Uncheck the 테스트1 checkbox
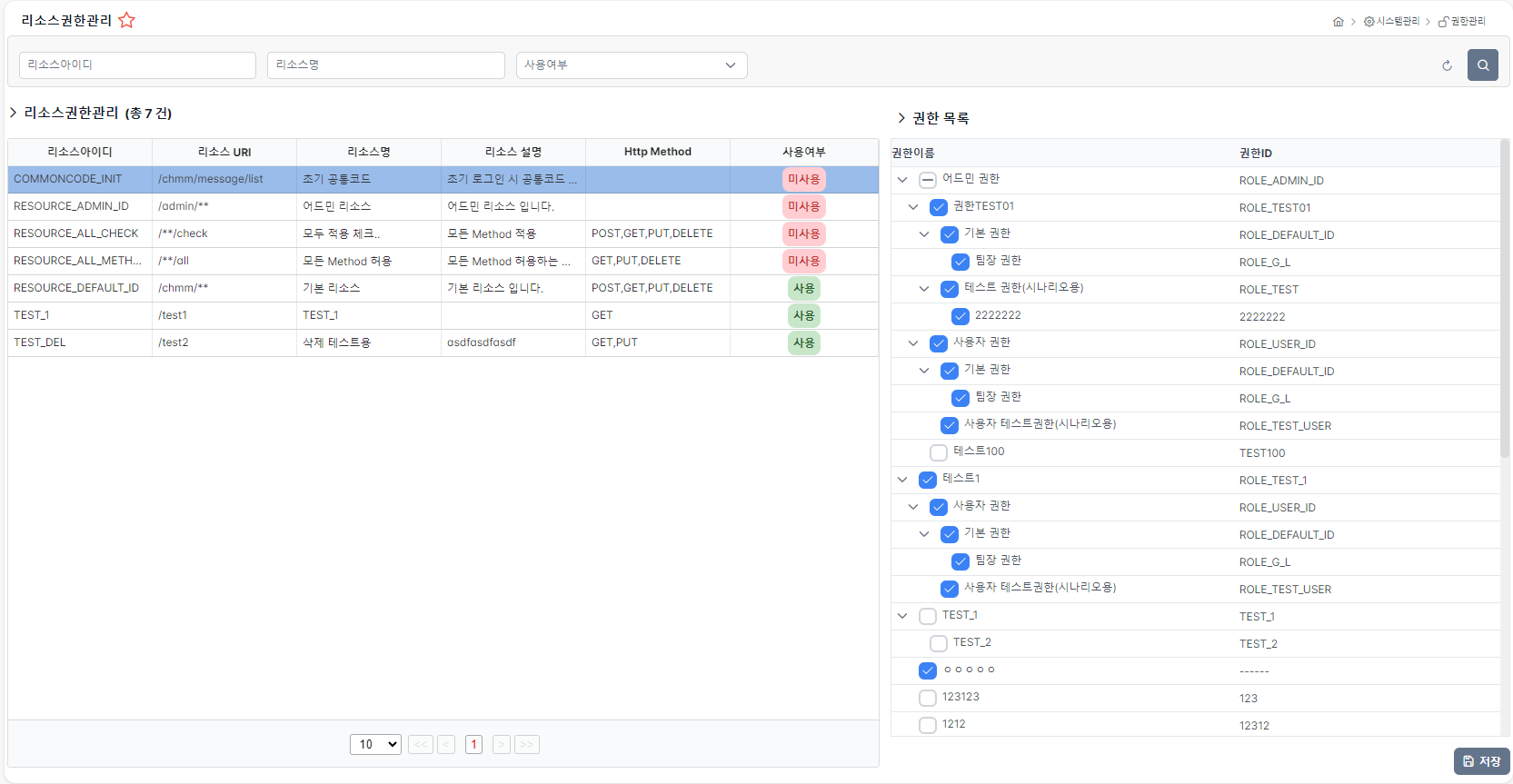 point(928,480)
